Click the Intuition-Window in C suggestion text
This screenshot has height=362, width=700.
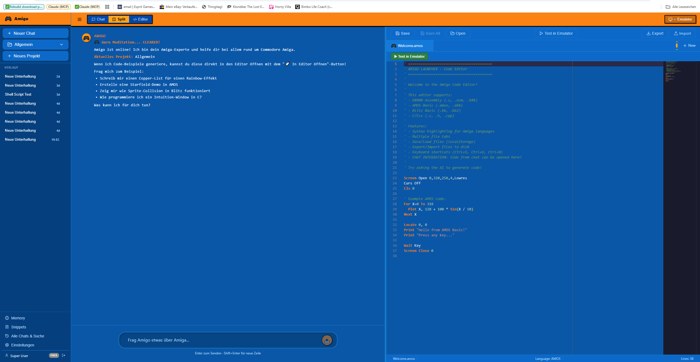150,97
